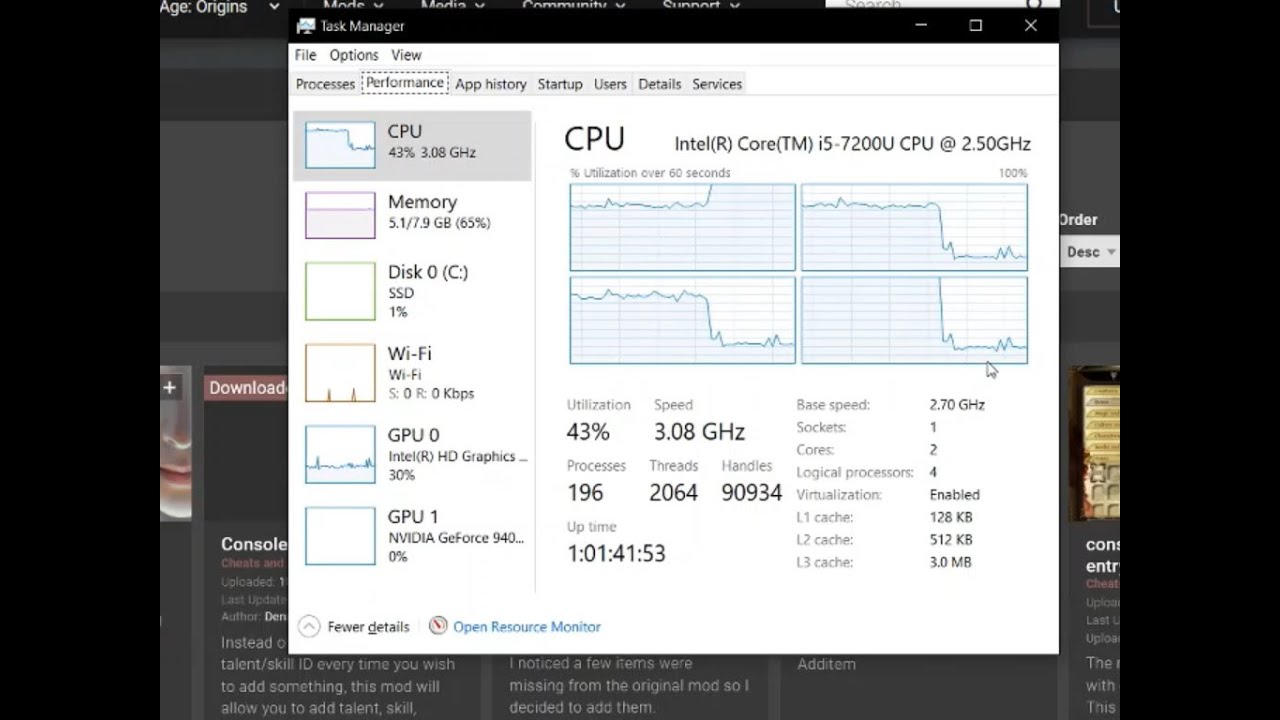Open the Wi-Fi activity graph thumbnail
1280x720 pixels.
[x=340, y=373]
